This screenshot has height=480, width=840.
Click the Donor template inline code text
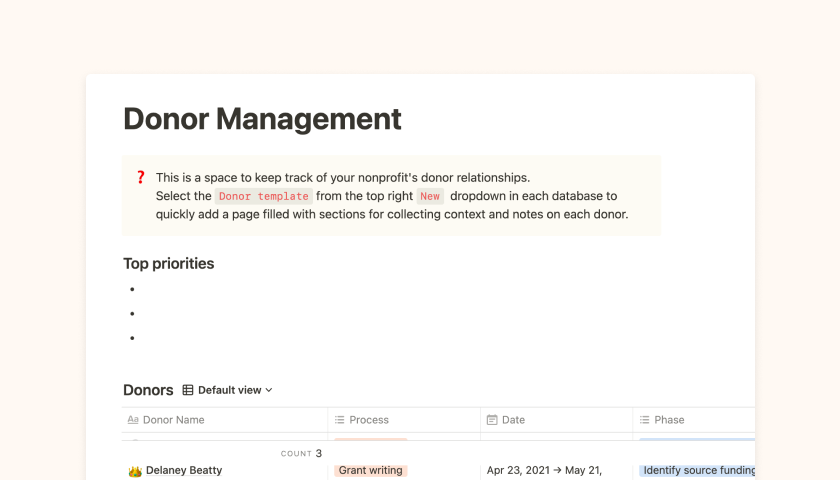[264, 196]
